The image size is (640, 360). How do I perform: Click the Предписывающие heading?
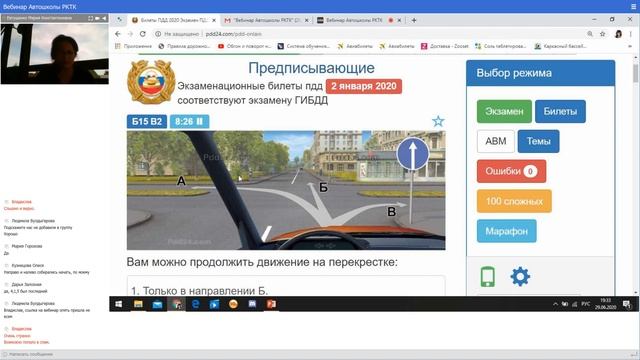[x=311, y=68]
